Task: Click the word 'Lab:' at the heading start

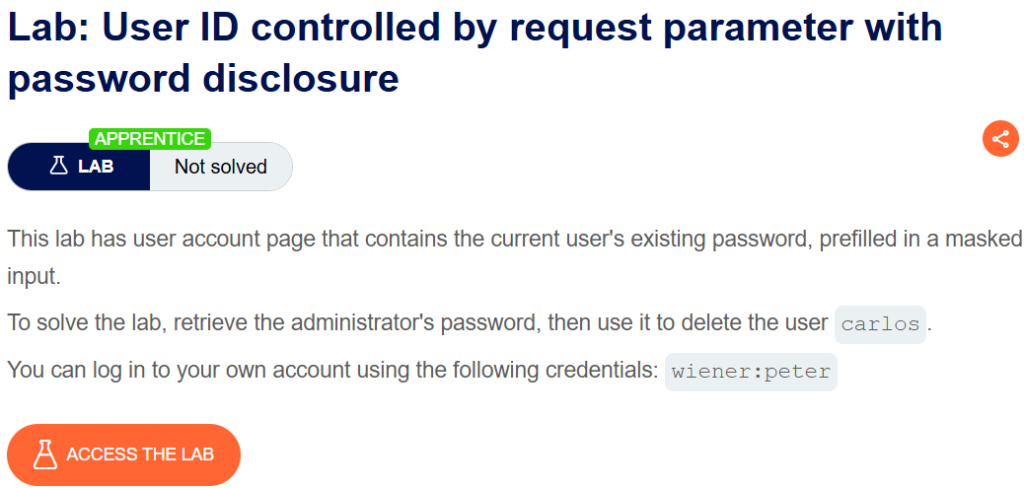Action: (x=53, y=27)
